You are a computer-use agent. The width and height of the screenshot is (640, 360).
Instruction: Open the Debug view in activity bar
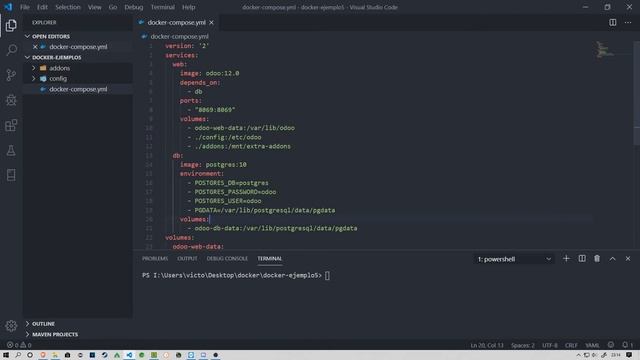coord(11,100)
